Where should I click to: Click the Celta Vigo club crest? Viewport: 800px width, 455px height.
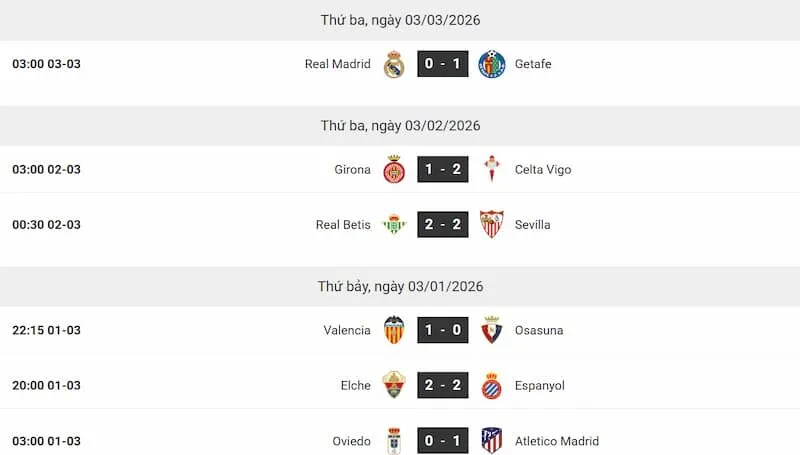(492, 170)
